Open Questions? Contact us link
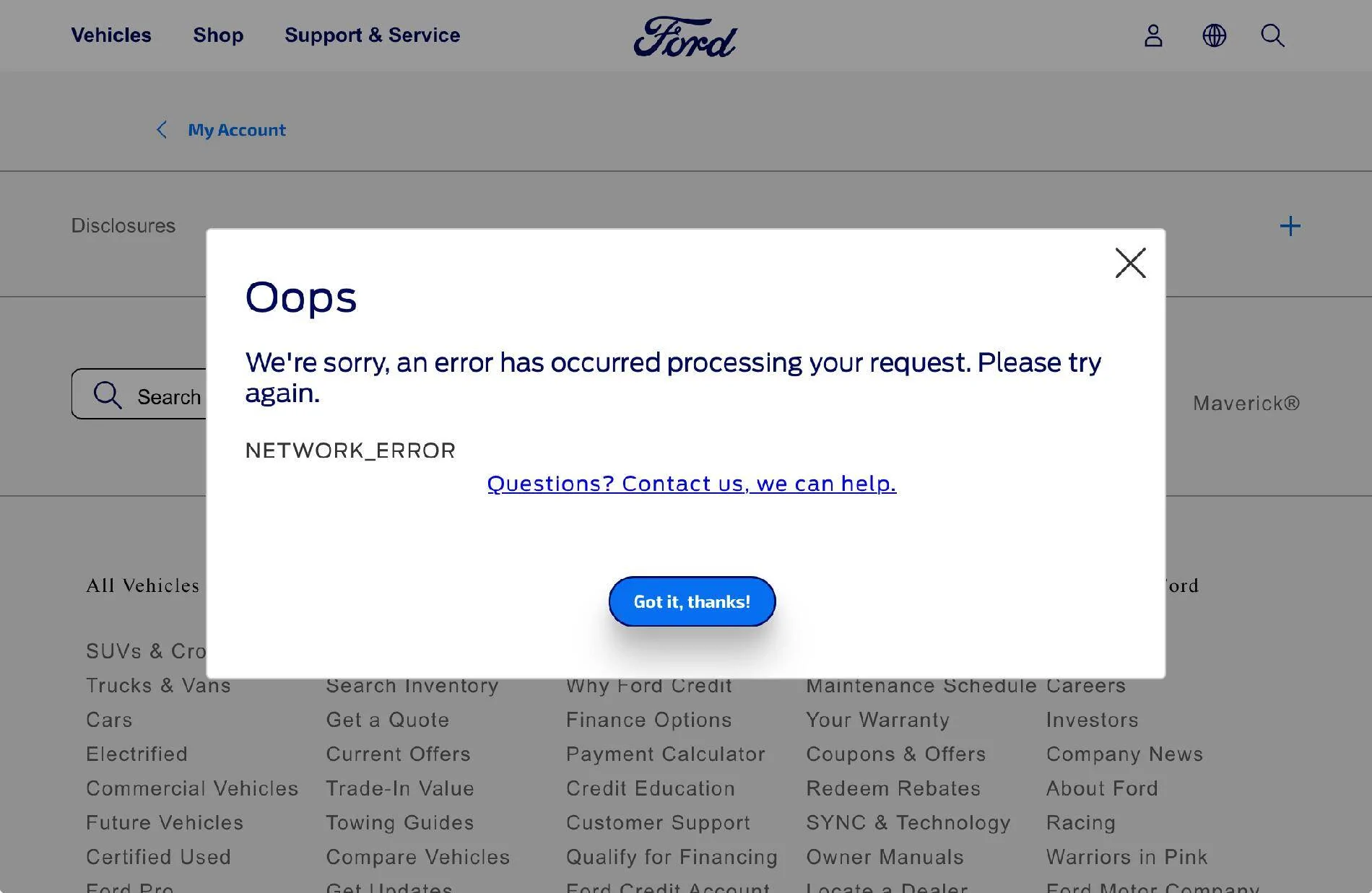Screen dimensions: 1372x893 point(692,483)
